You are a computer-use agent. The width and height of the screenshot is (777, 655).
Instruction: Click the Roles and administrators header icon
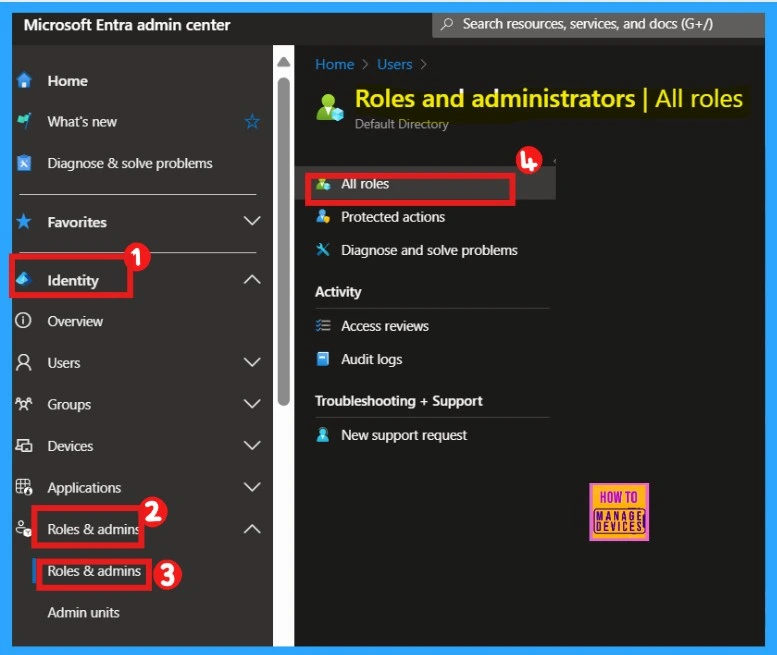[330, 107]
